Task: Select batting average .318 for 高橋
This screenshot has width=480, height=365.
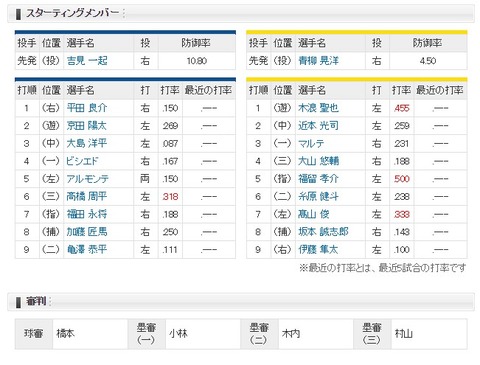Action: click(170, 196)
